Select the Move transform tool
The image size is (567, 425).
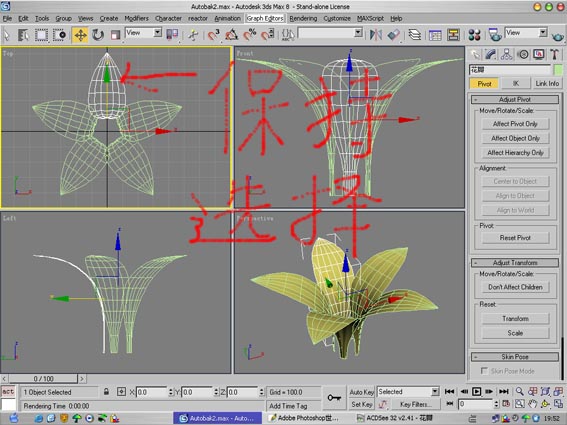[x=80, y=35]
